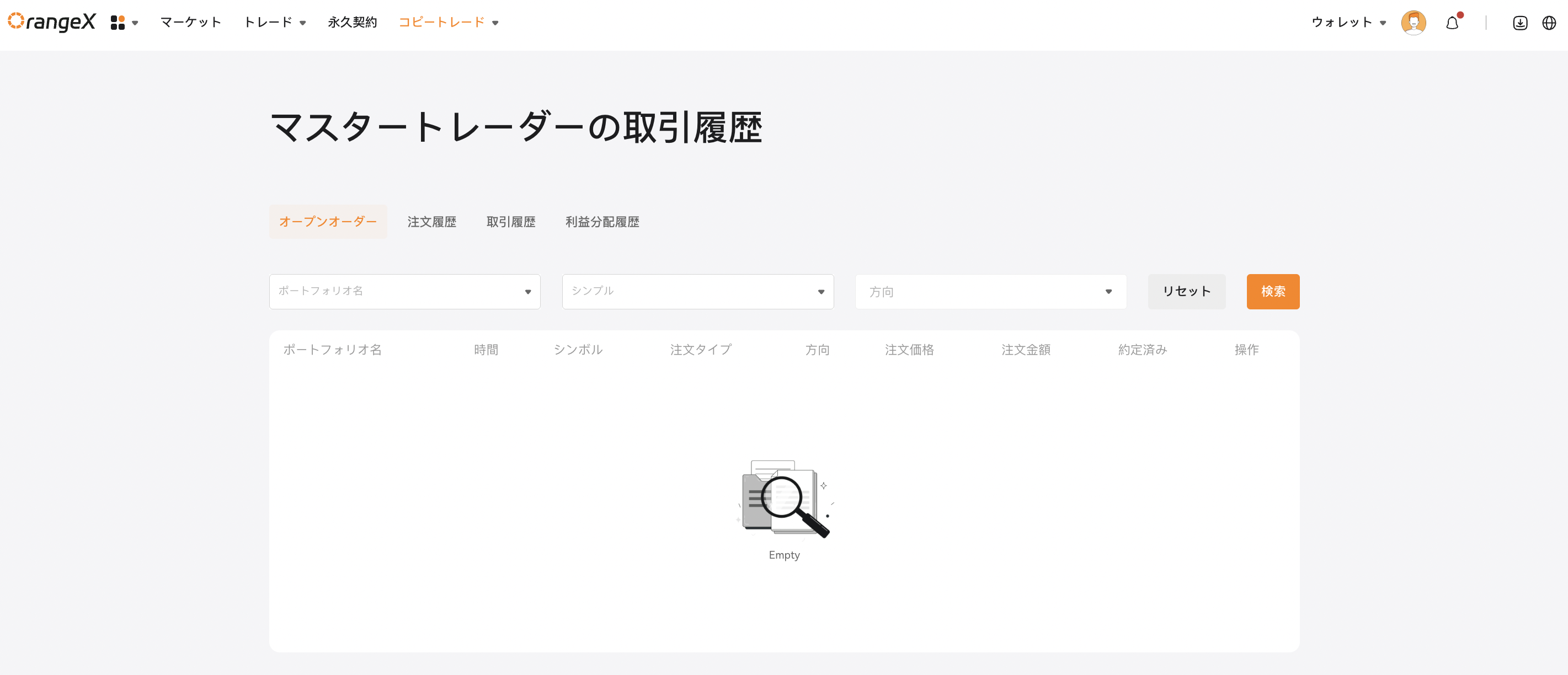1568x675 pixels.
Task: Open the user avatar profile
Action: pos(1414,23)
